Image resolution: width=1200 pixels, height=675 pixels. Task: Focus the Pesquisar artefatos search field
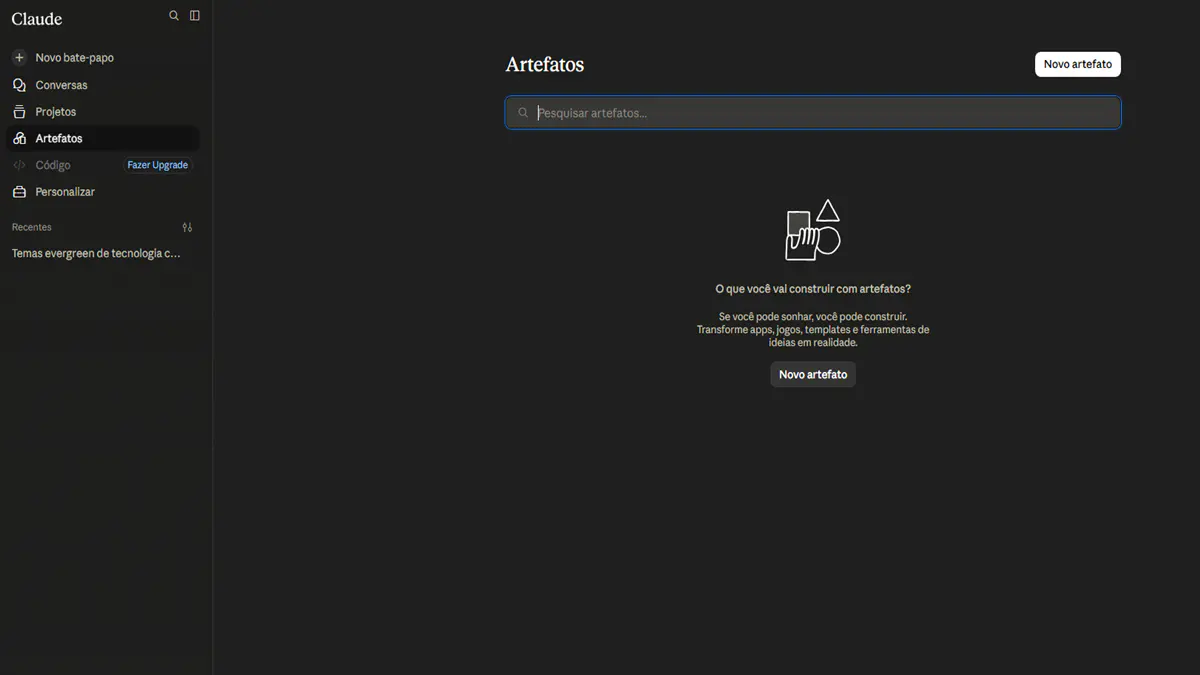pyautogui.click(x=813, y=113)
